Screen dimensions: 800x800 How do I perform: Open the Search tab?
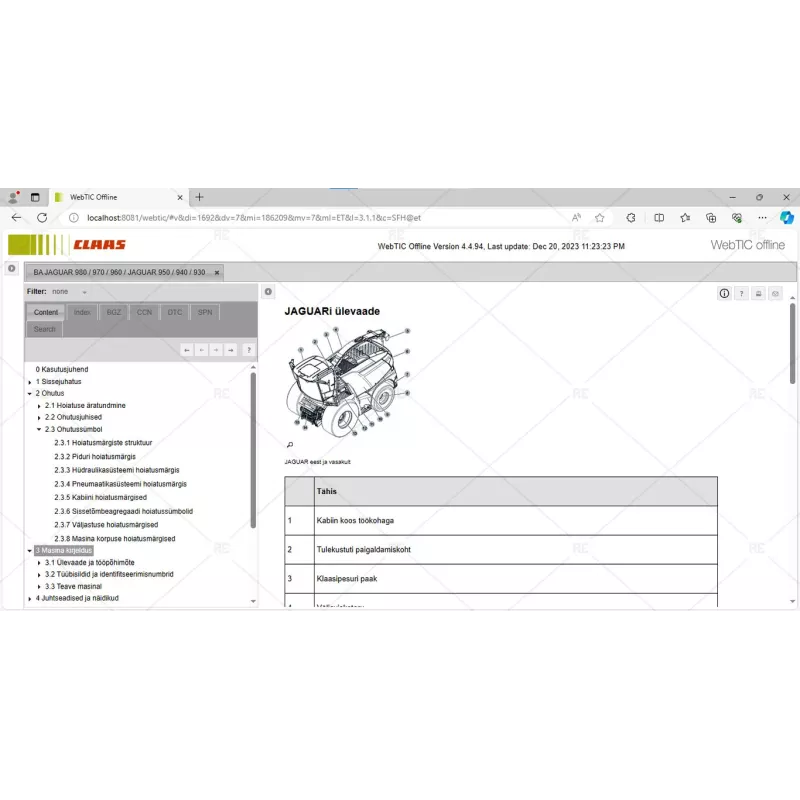point(44,328)
